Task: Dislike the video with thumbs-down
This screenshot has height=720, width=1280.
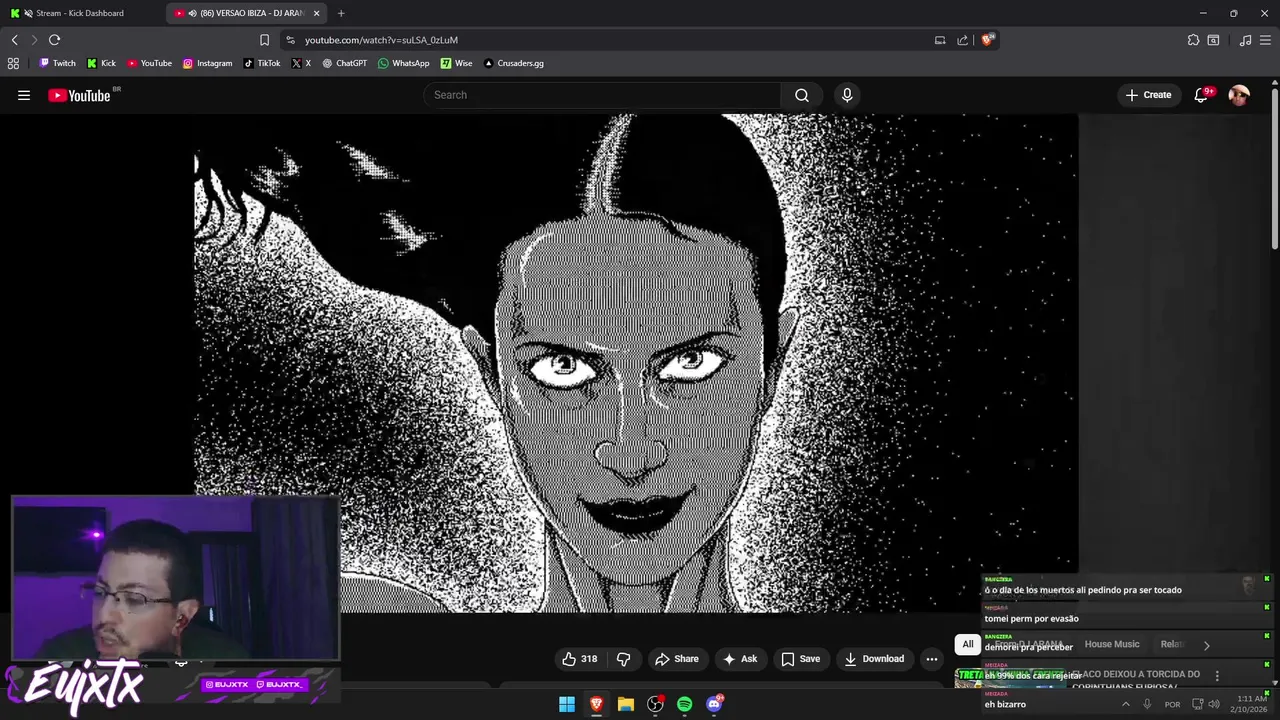Action: click(x=623, y=659)
